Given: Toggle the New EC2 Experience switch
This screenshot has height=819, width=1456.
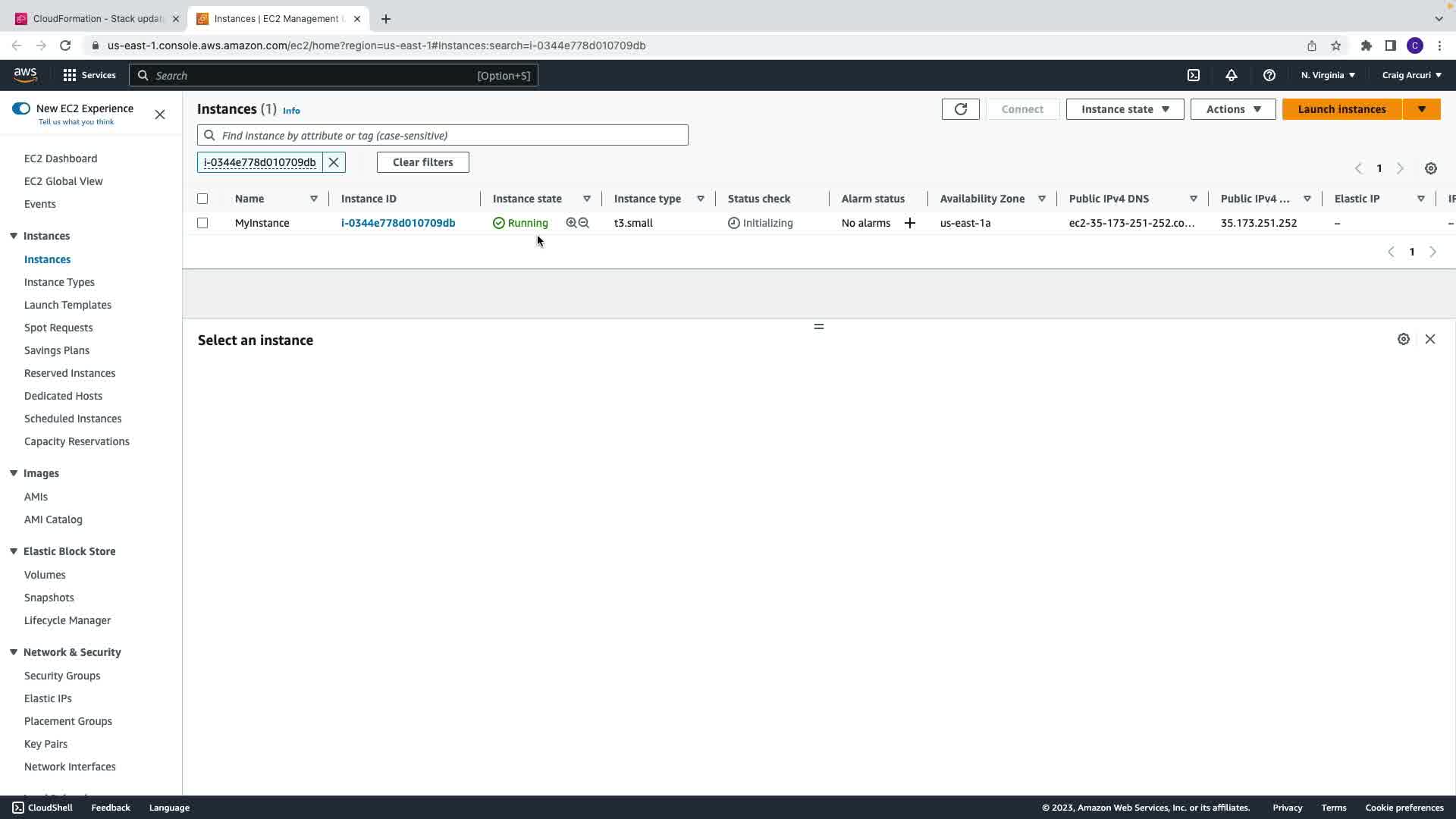Looking at the screenshot, I should coord(21,108).
